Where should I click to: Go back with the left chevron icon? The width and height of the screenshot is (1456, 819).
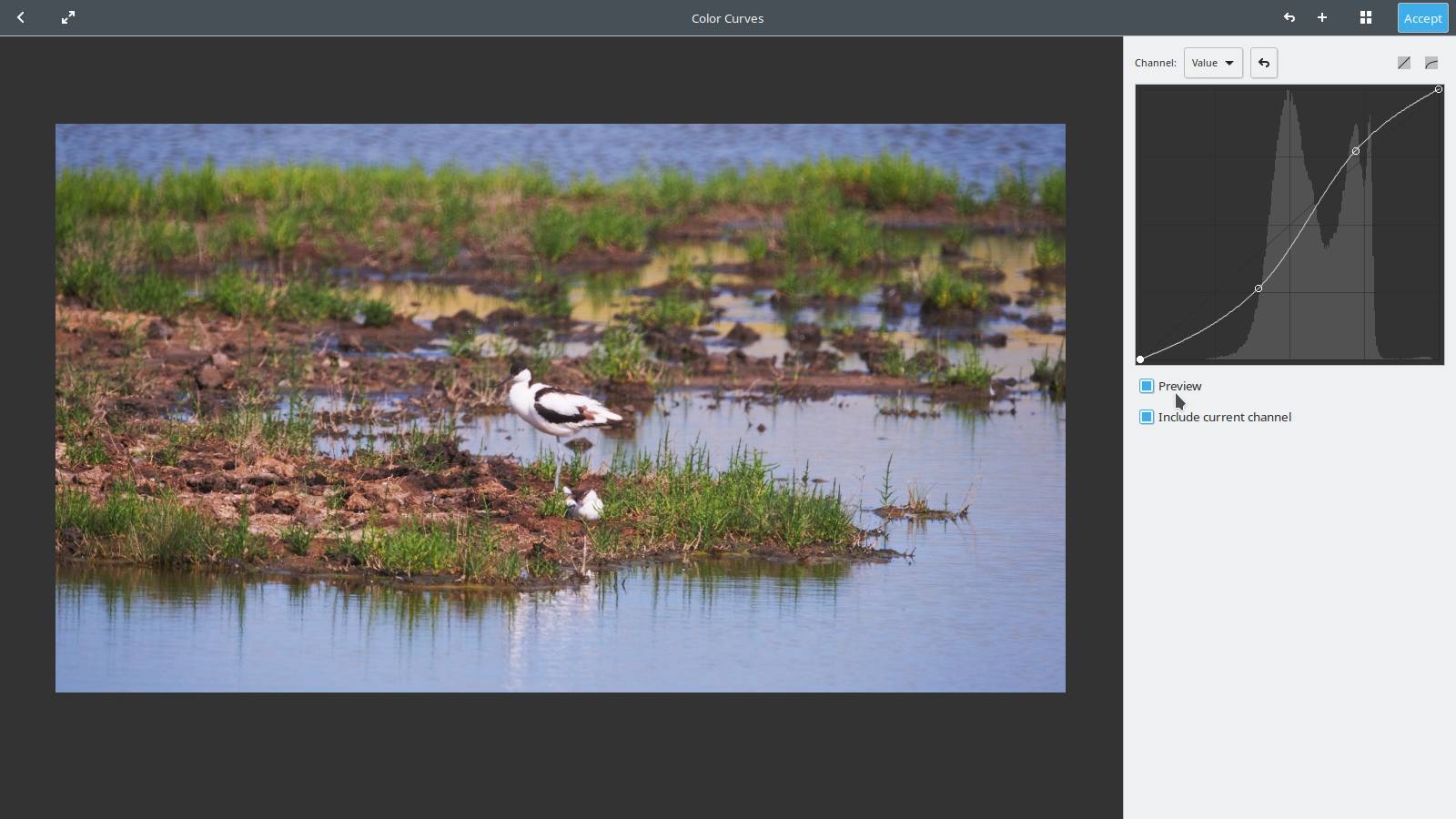(x=21, y=17)
